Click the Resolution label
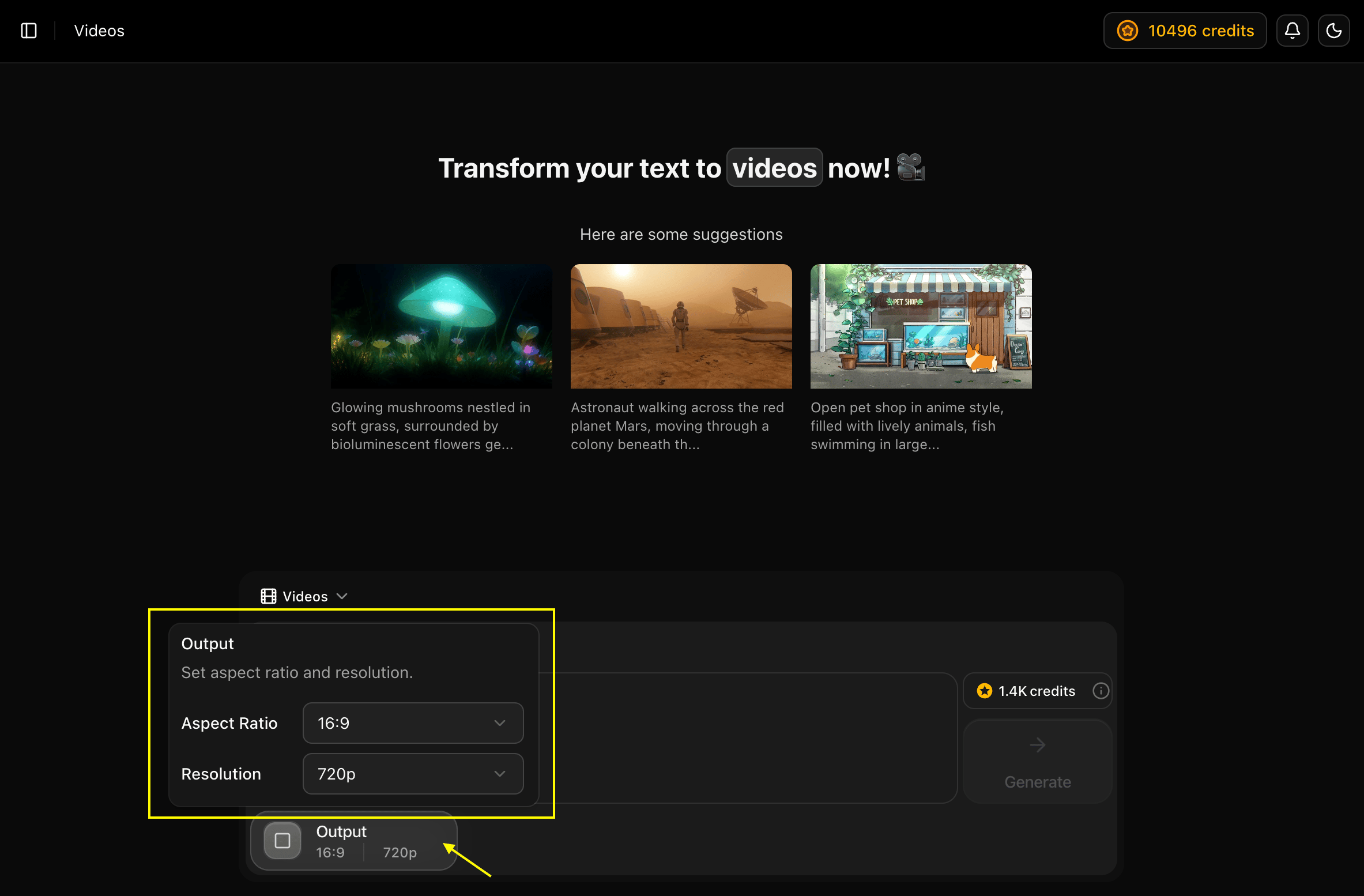1364x896 pixels. pyautogui.click(x=221, y=774)
